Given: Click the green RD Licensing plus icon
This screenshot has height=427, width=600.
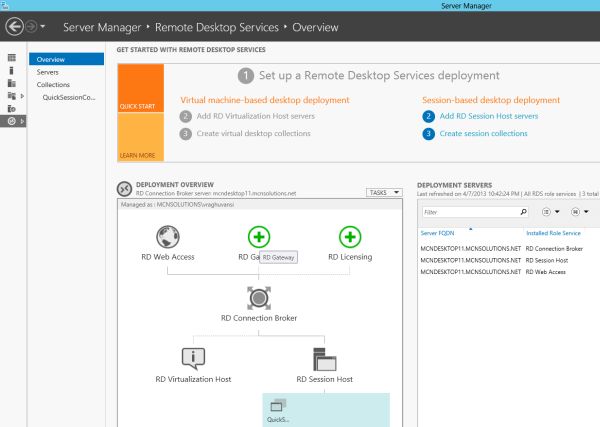Looking at the screenshot, I should coord(349,237).
